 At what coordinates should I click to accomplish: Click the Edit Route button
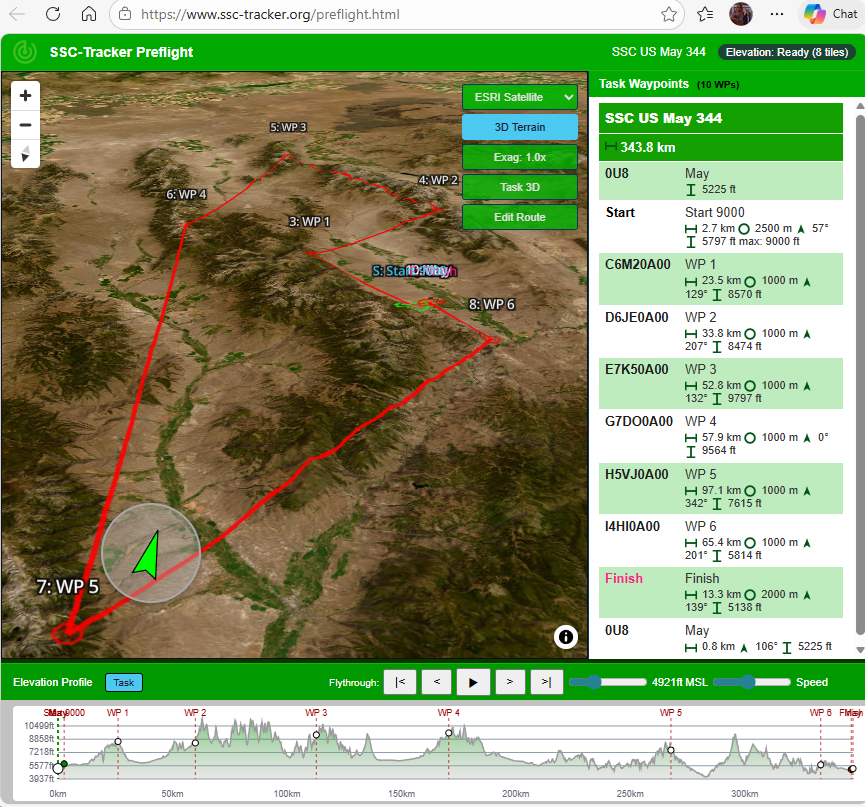coord(519,217)
